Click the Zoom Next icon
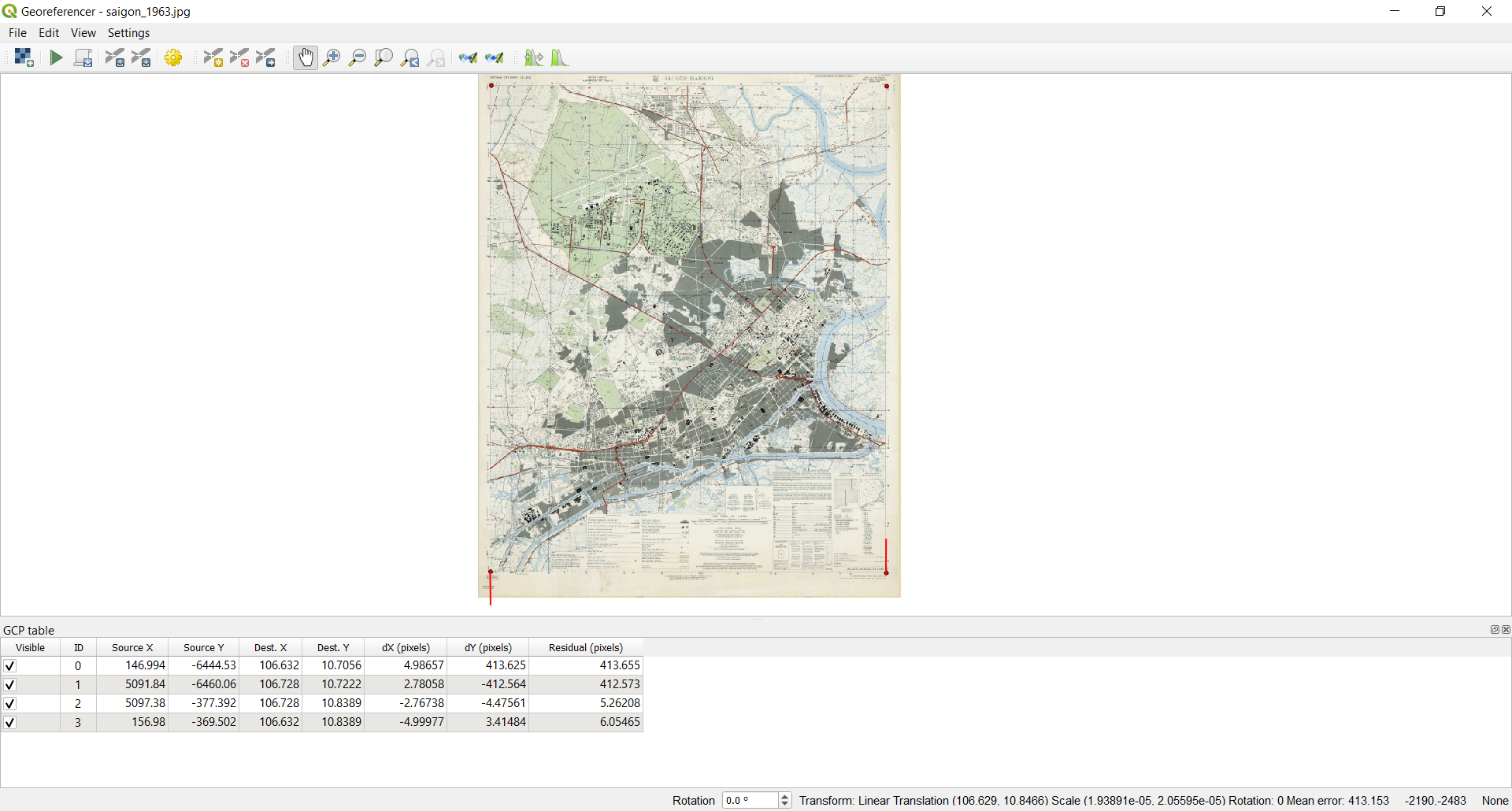 click(436, 57)
